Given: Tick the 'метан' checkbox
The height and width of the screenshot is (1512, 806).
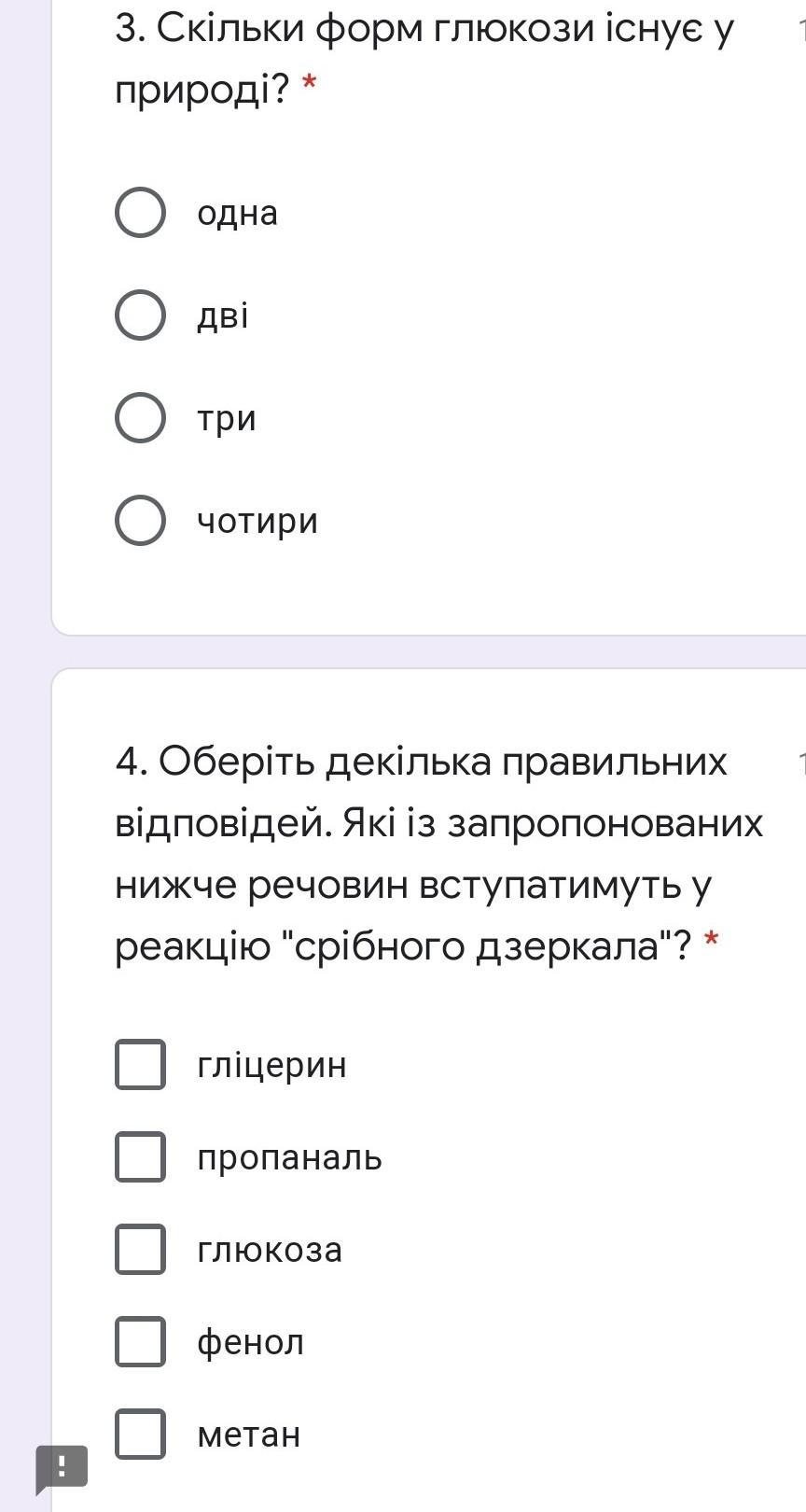Looking at the screenshot, I should point(140,1435).
